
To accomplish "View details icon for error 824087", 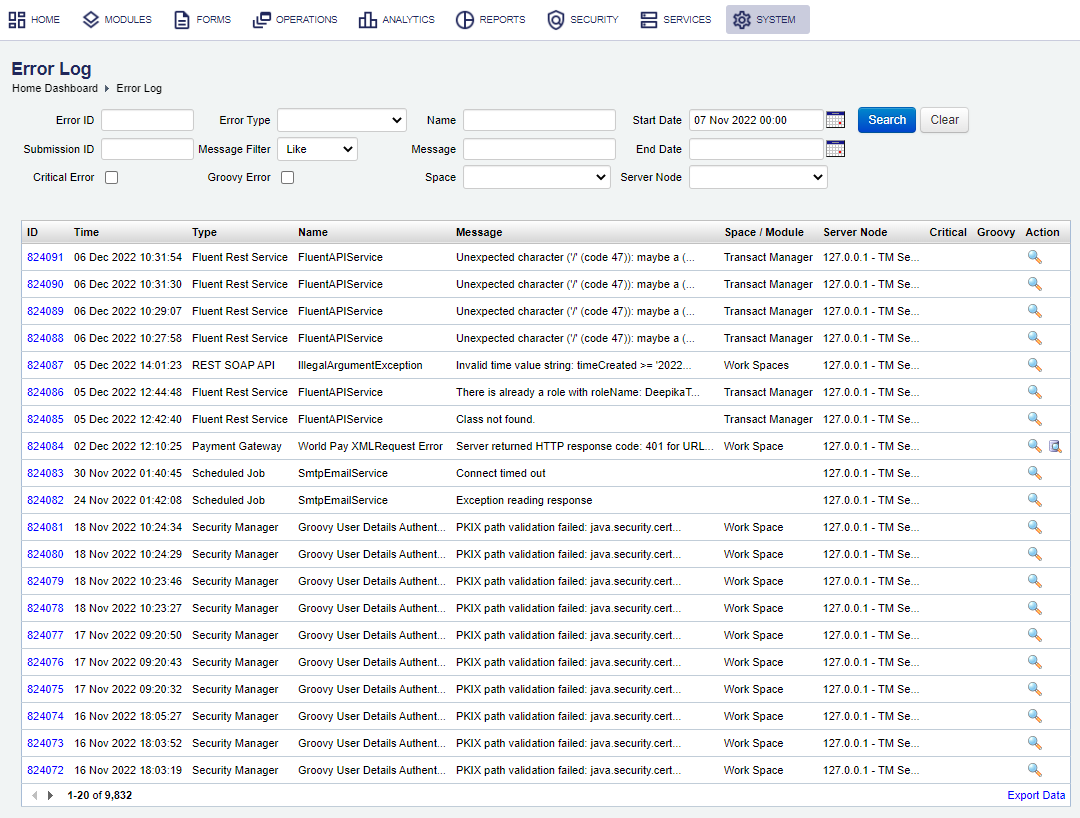I will click(1034, 365).
